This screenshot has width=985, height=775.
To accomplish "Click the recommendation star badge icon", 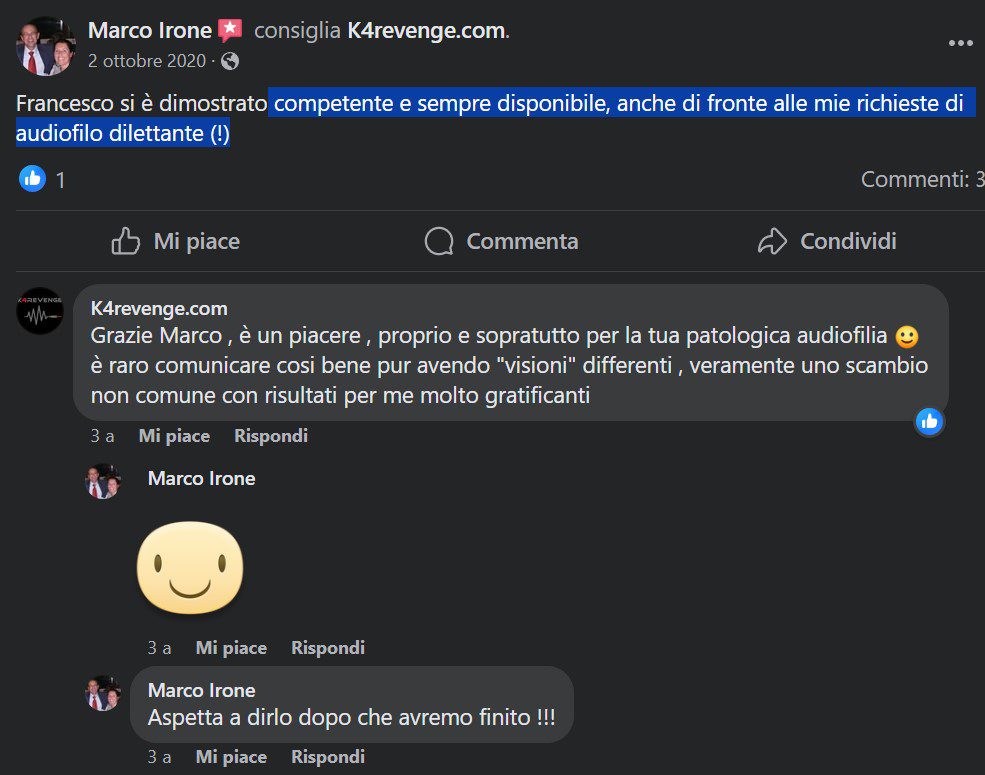I will click(x=230, y=30).
